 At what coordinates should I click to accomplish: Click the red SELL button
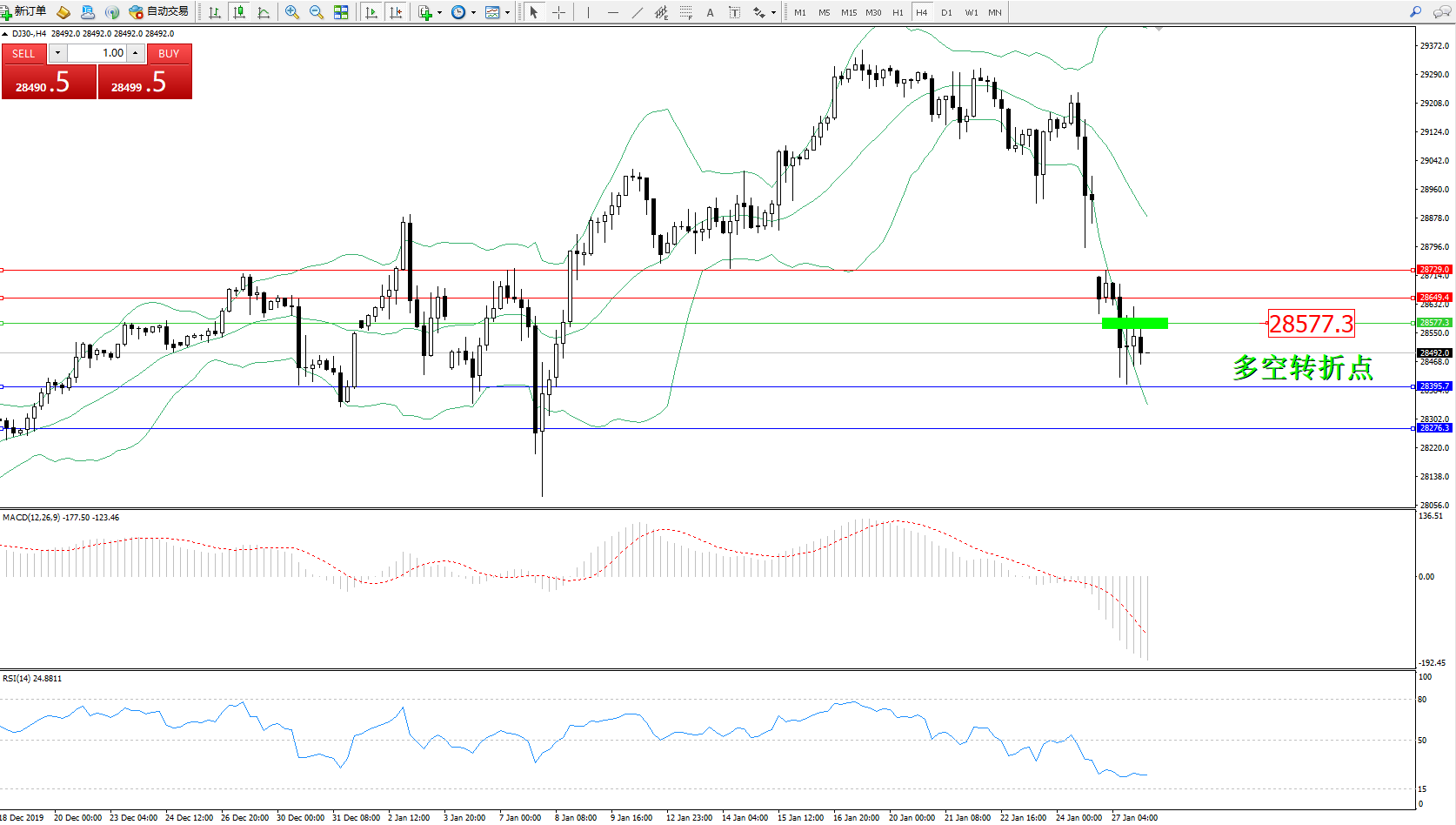coord(23,53)
